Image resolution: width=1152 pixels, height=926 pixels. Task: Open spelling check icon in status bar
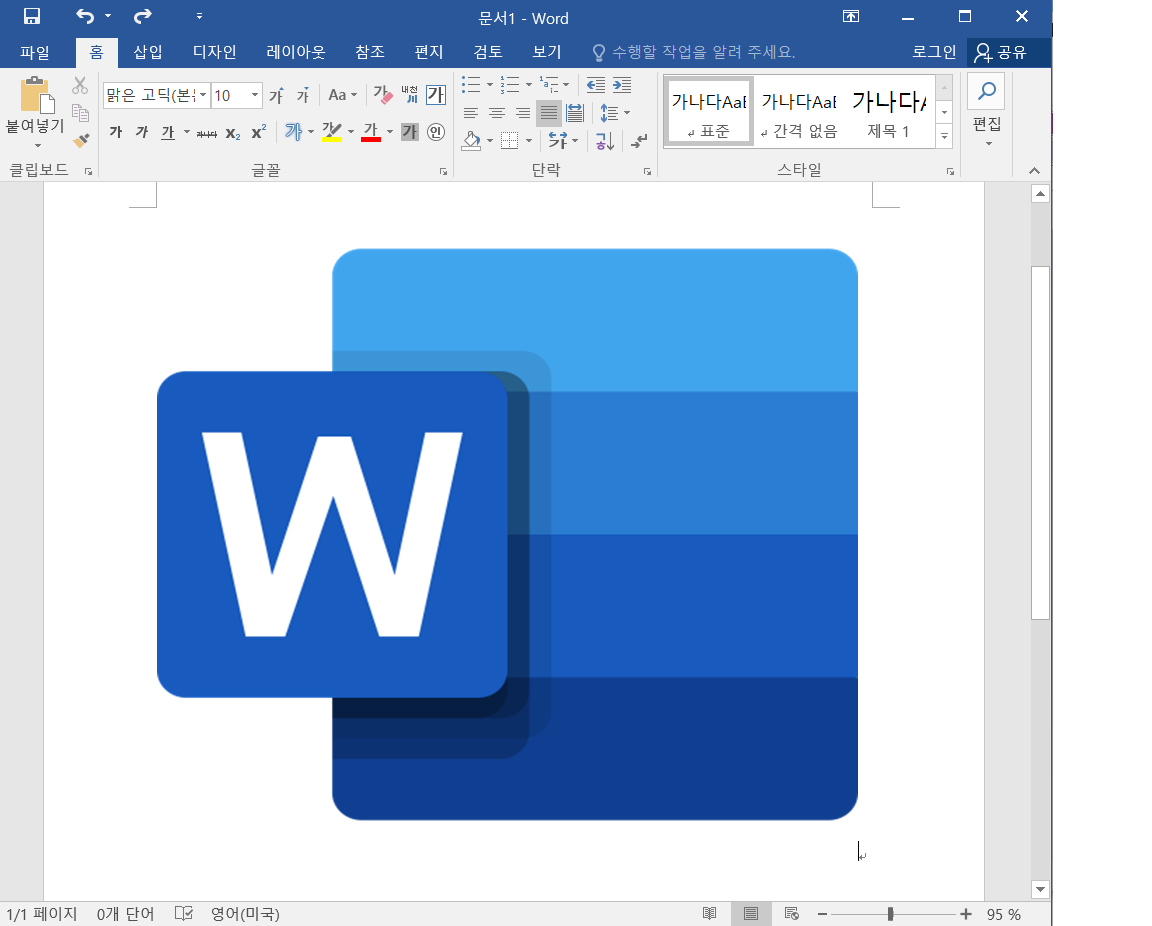(184, 914)
